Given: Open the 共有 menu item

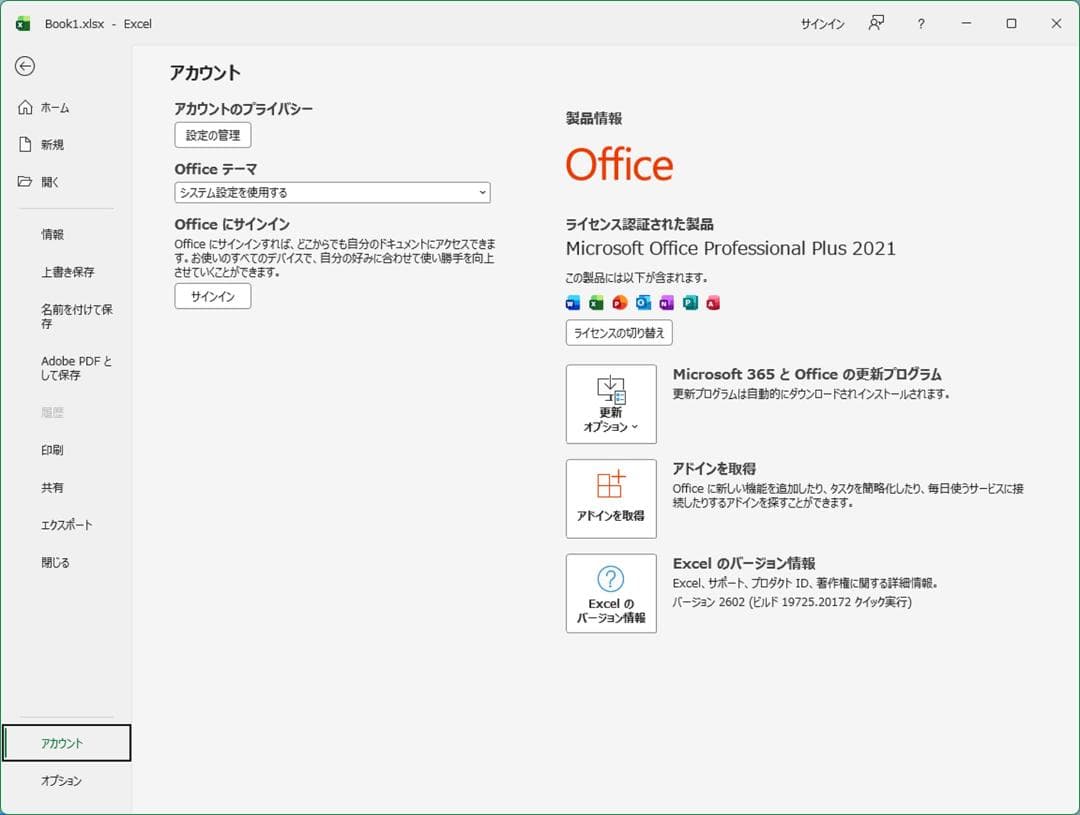Looking at the screenshot, I should [52, 488].
